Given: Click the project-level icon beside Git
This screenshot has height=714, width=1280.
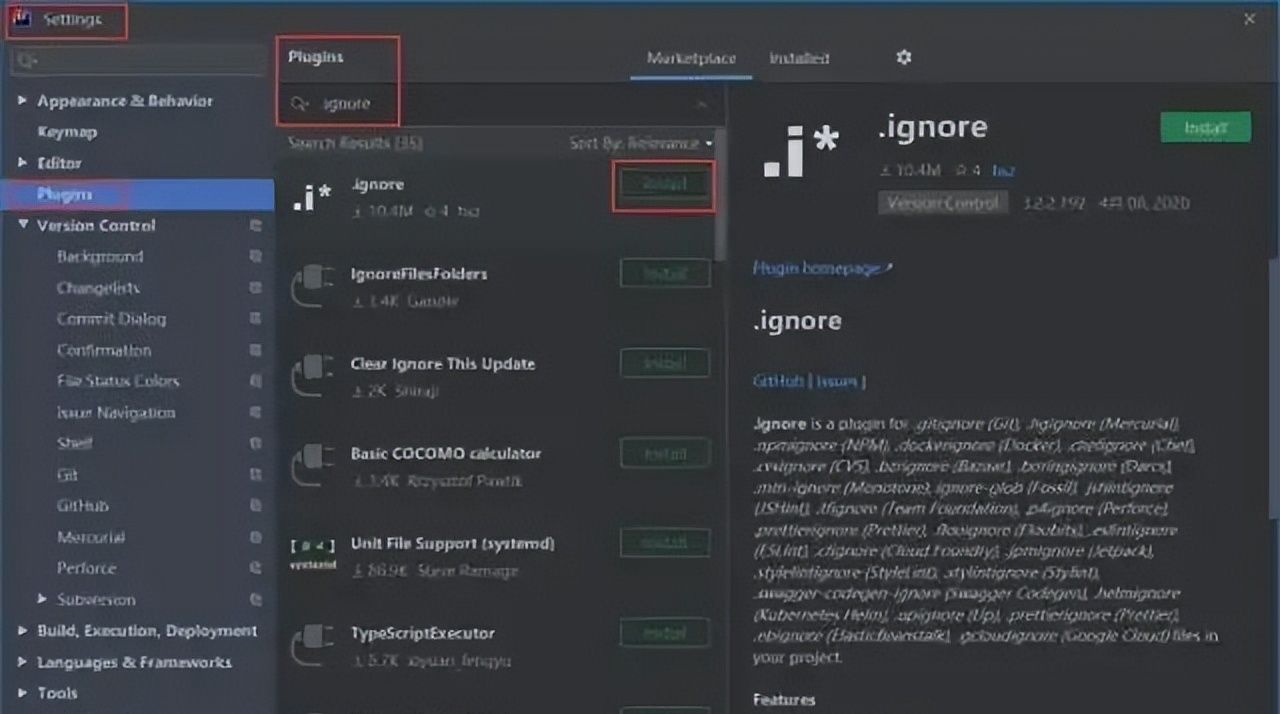Looking at the screenshot, I should [256, 475].
